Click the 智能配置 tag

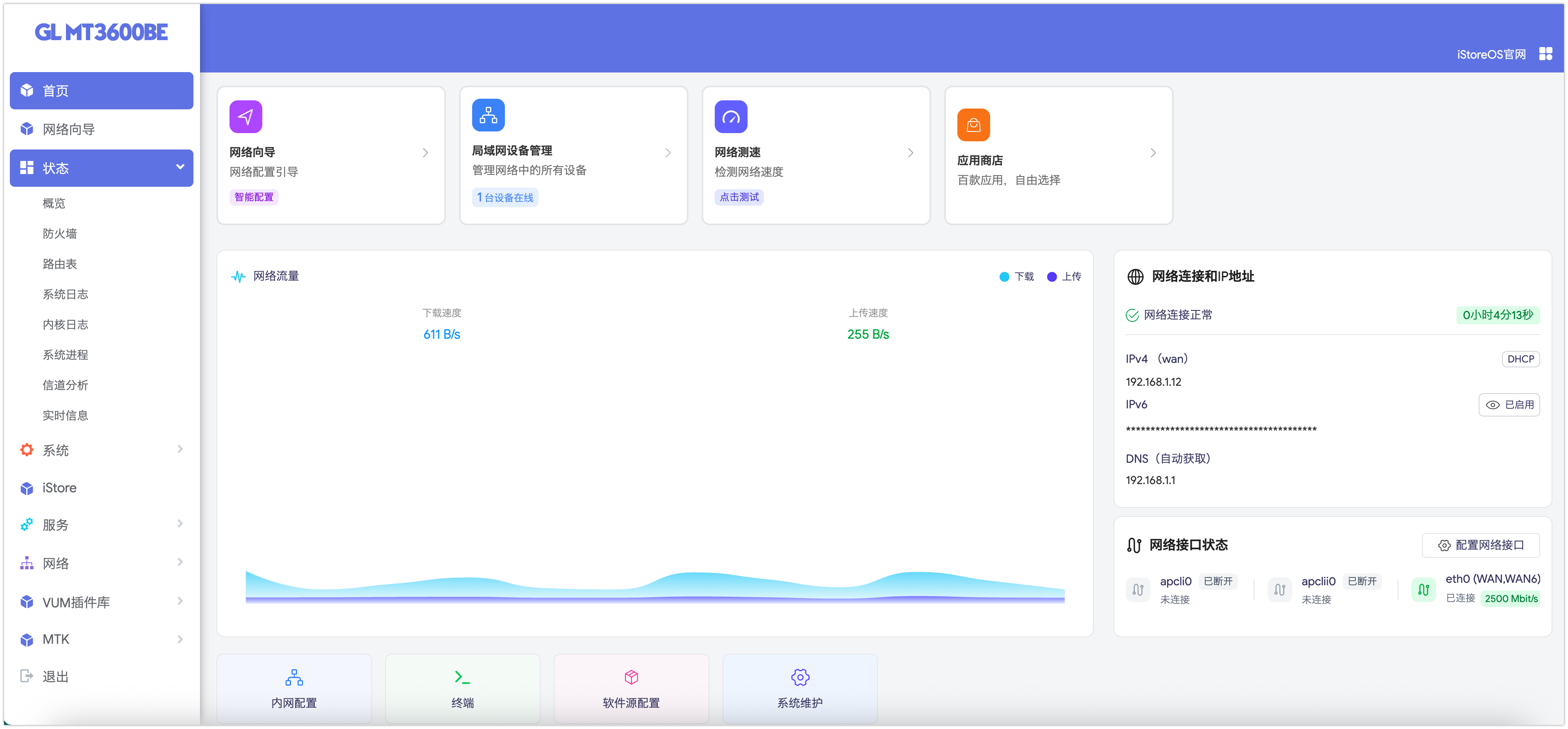[254, 197]
